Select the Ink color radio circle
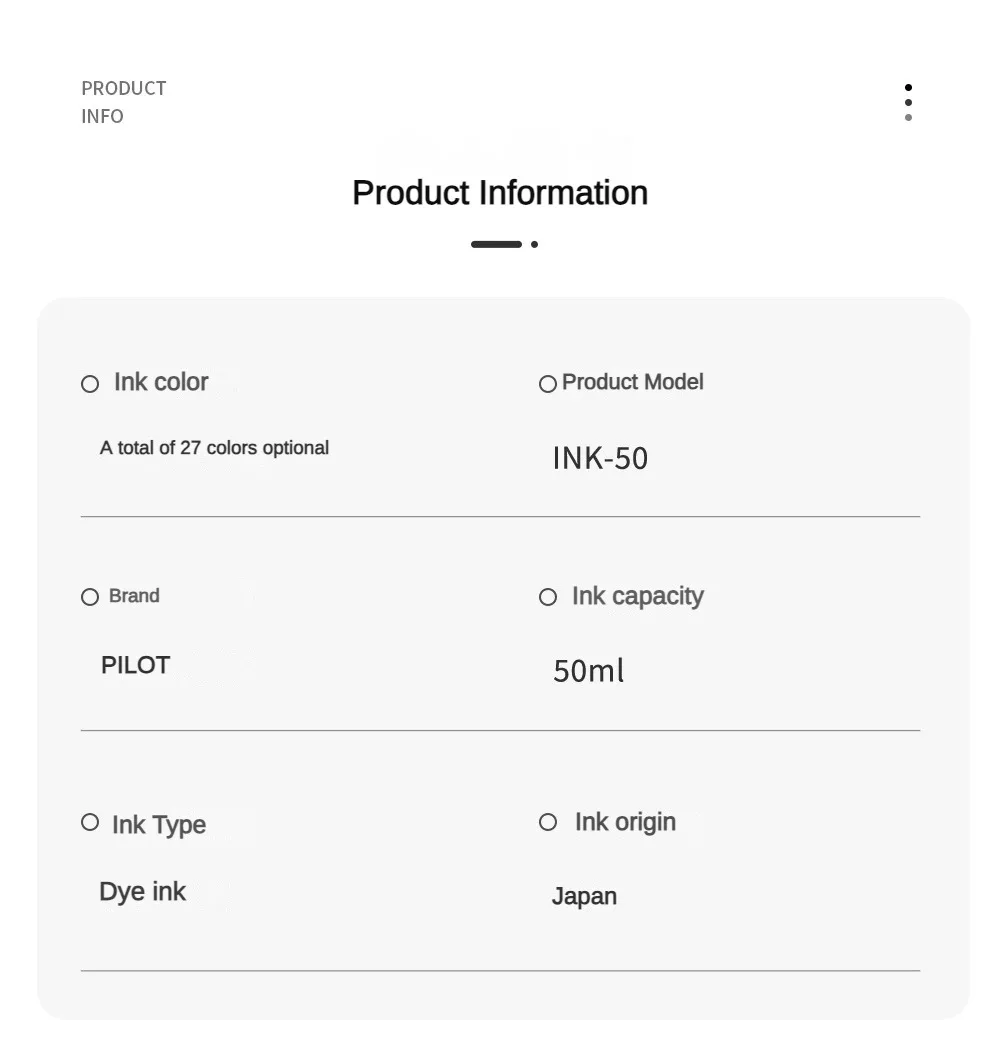1000x1055 pixels. [90, 384]
